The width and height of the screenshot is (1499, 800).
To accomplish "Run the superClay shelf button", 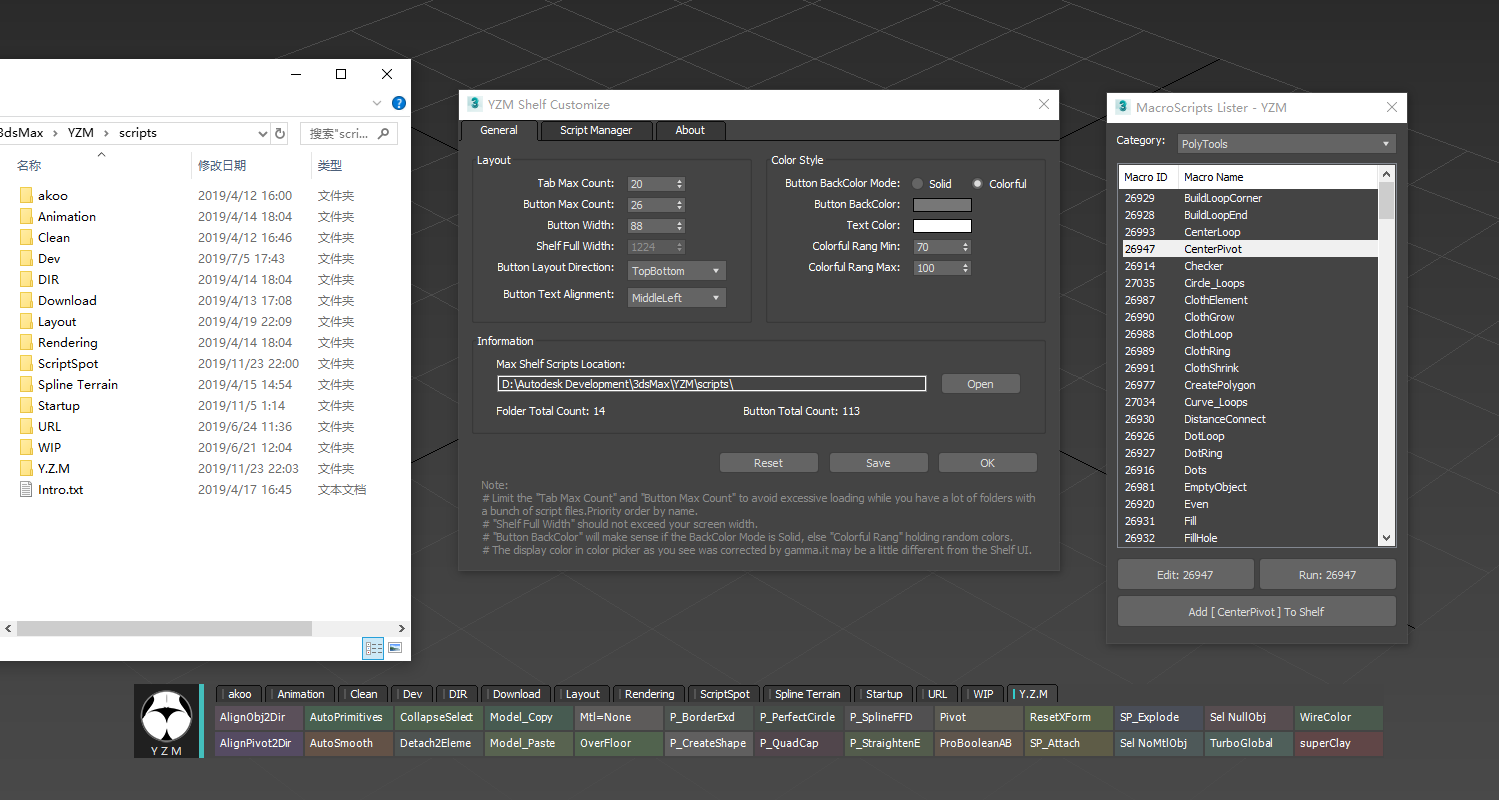I will click(1338, 743).
